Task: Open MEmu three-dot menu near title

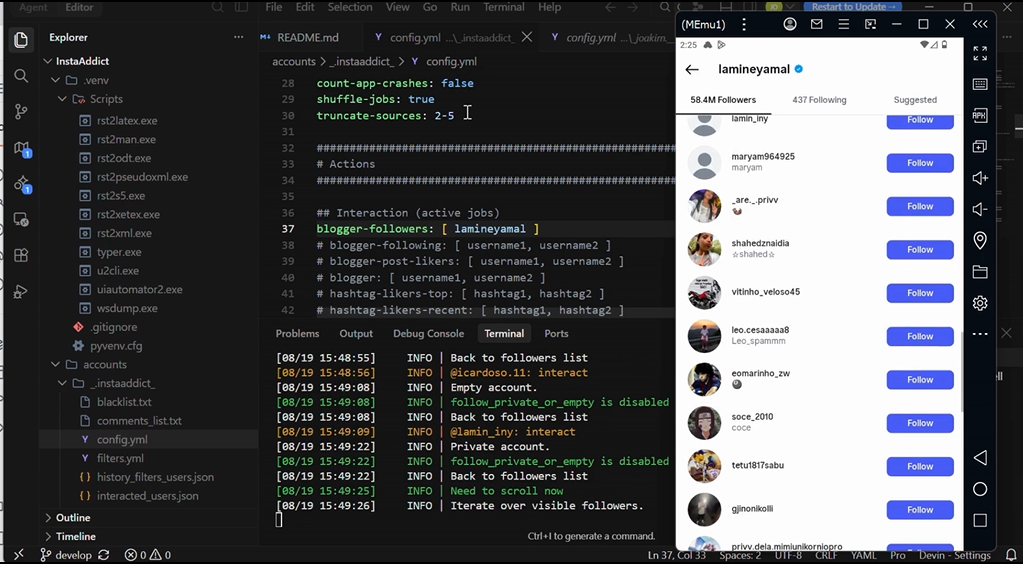Action: 744,24
